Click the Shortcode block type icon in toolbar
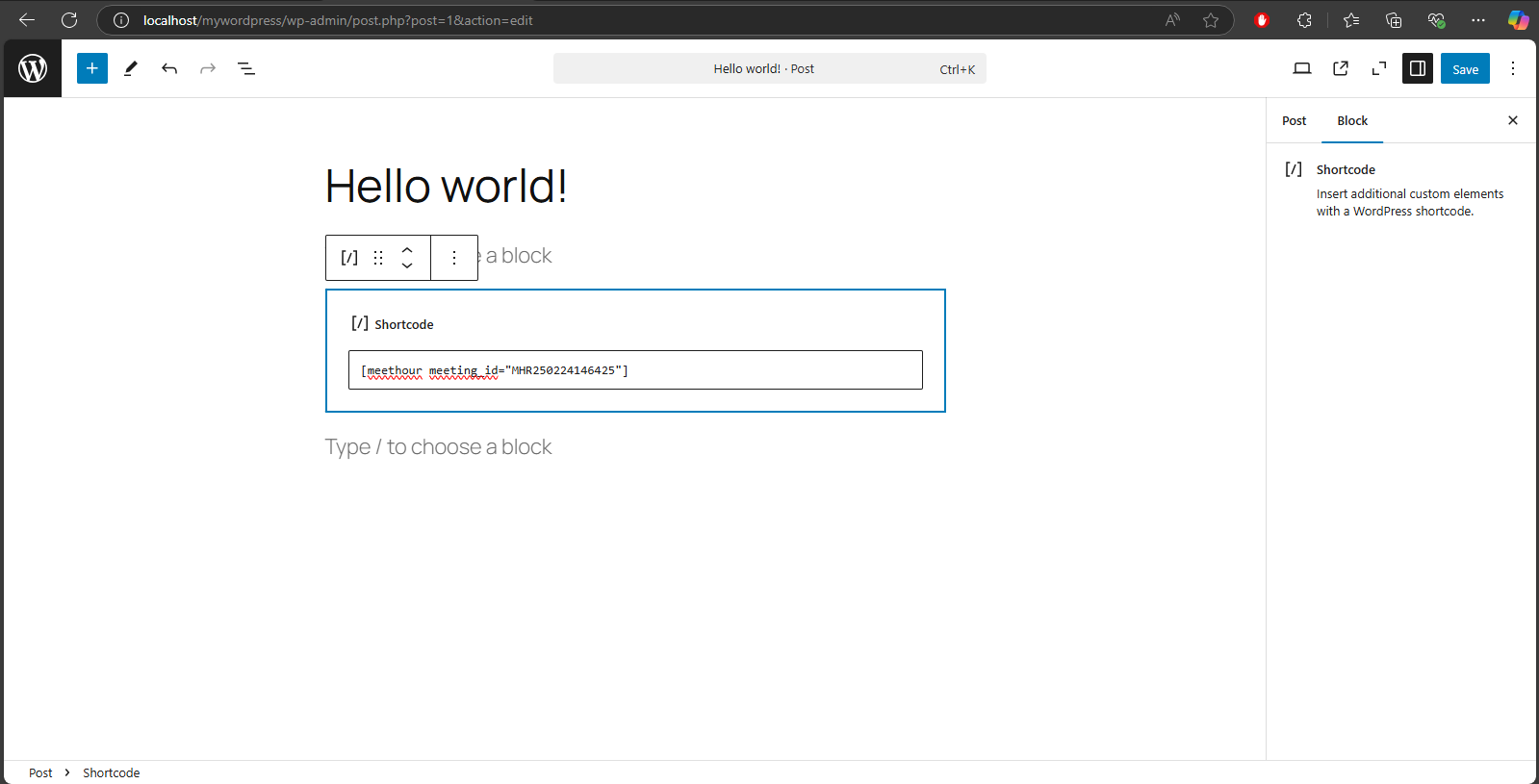Viewport: 1539px width, 784px height. click(349, 258)
